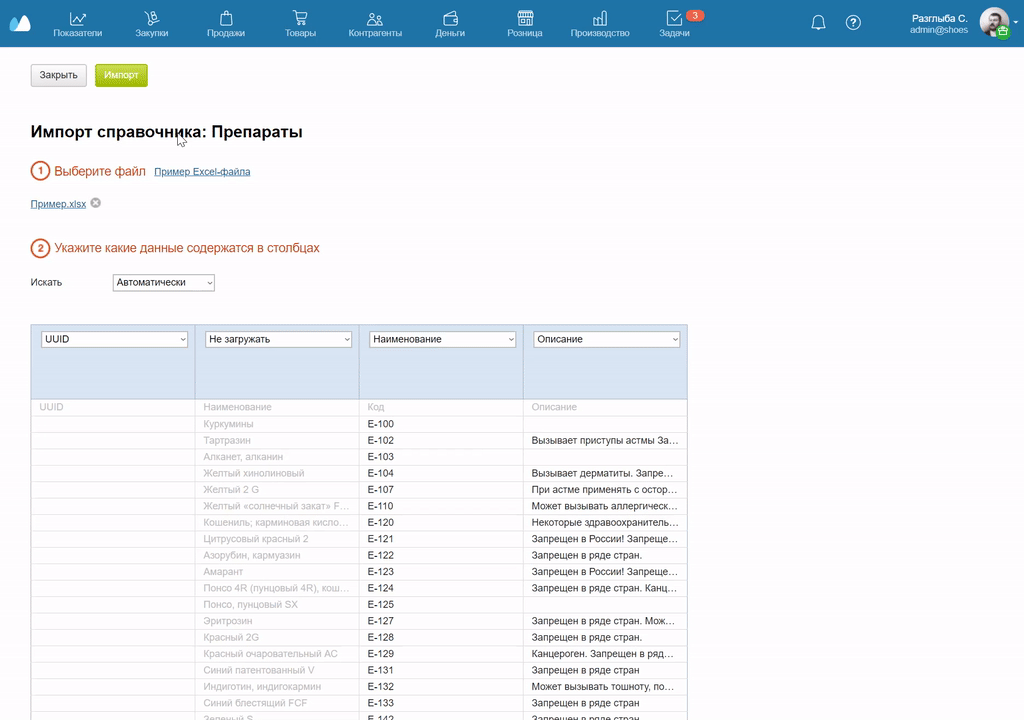Open the Контрагенты counterparties icon
The image size is (1024, 720).
[374, 22]
